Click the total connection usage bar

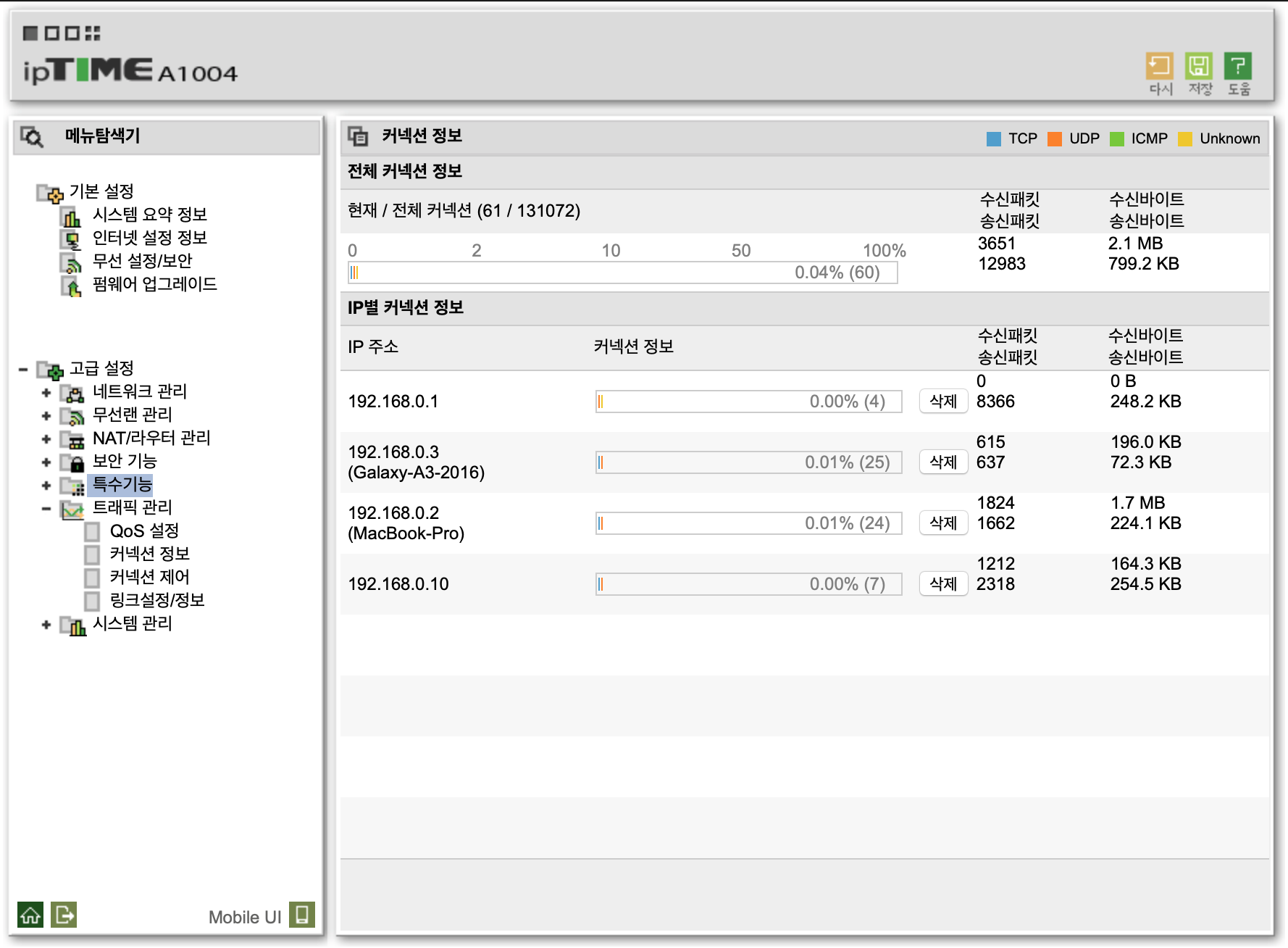pyautogui.click(x=623, y=273)
